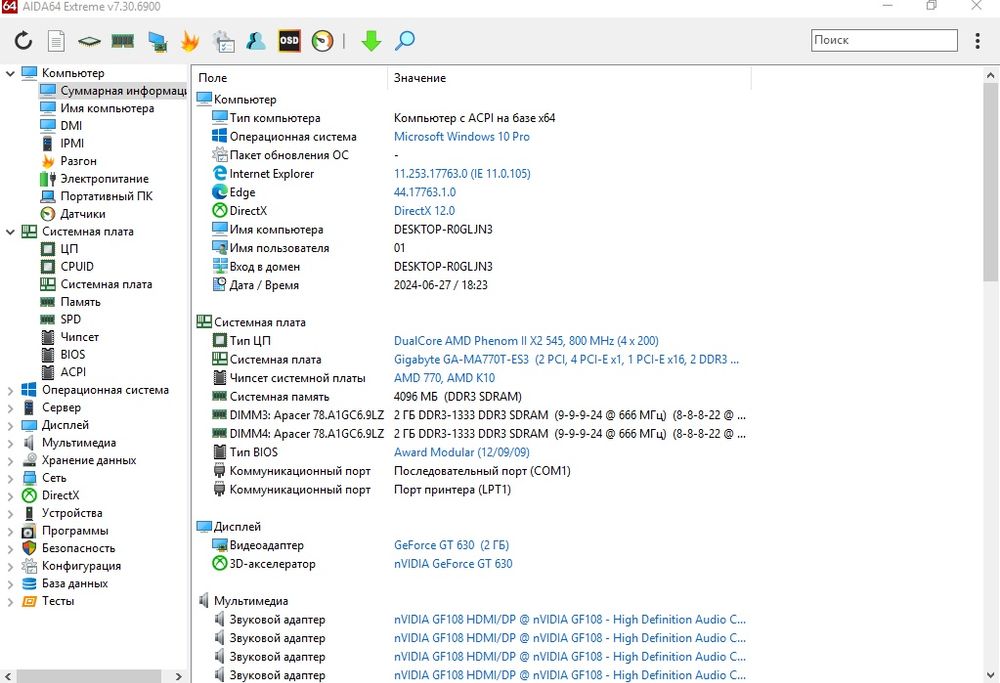Image resolution: width=1000 pixels, height=683 pixels.
Task: Select Суммарная информация in the tree
Action: point(113,91)
